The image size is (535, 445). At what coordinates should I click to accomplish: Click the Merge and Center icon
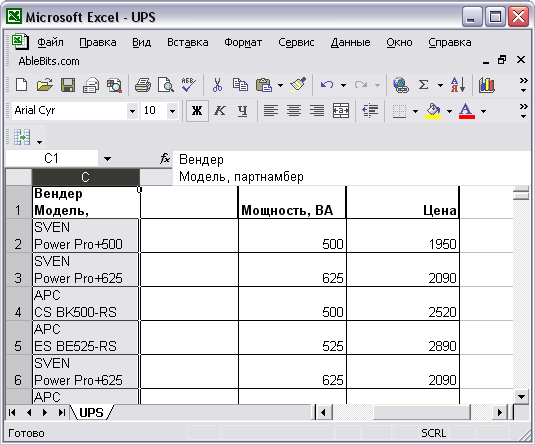341,111
